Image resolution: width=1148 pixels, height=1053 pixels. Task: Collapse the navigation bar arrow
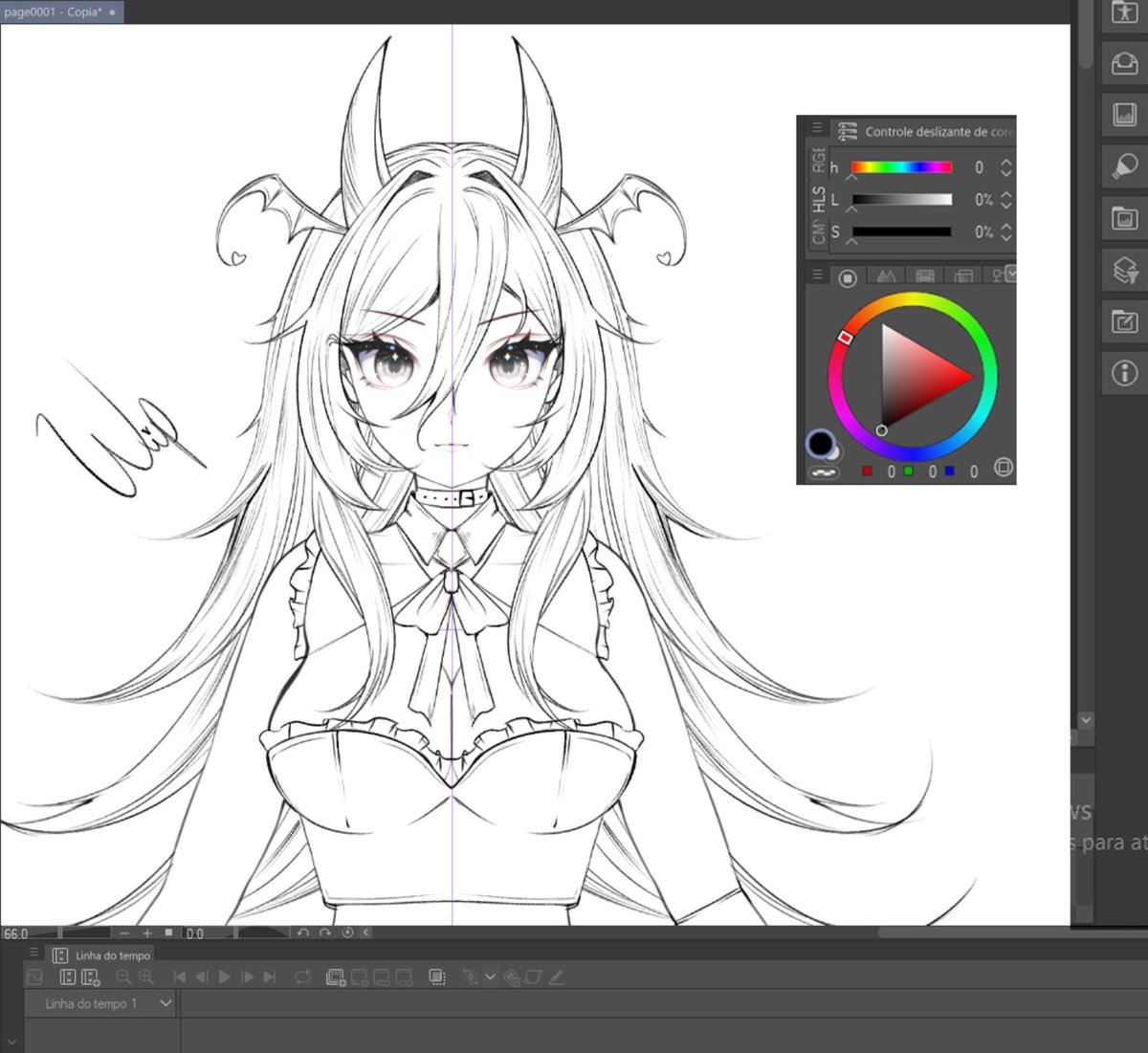coord(366,932)
